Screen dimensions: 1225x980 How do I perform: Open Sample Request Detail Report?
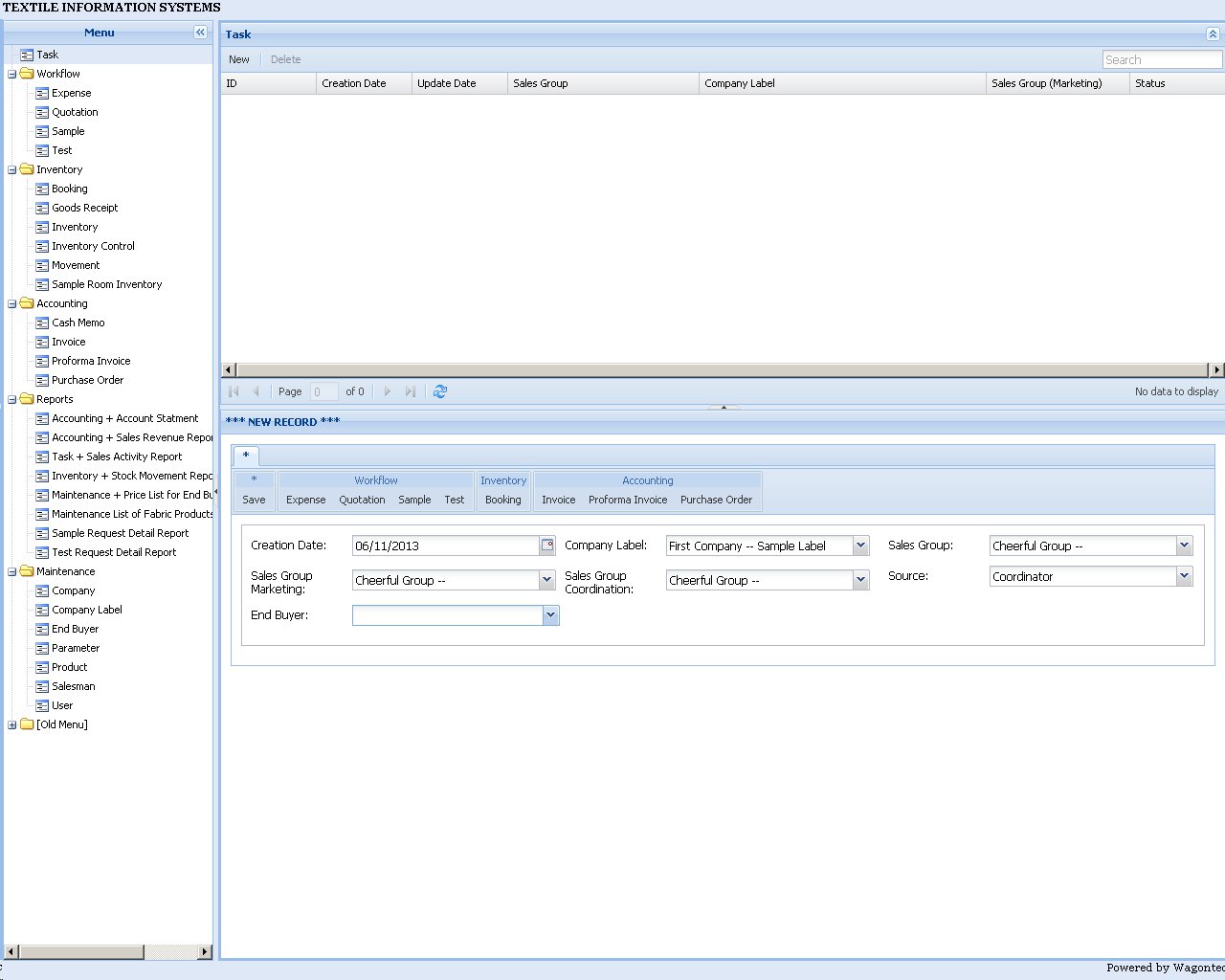pos(121,533)
